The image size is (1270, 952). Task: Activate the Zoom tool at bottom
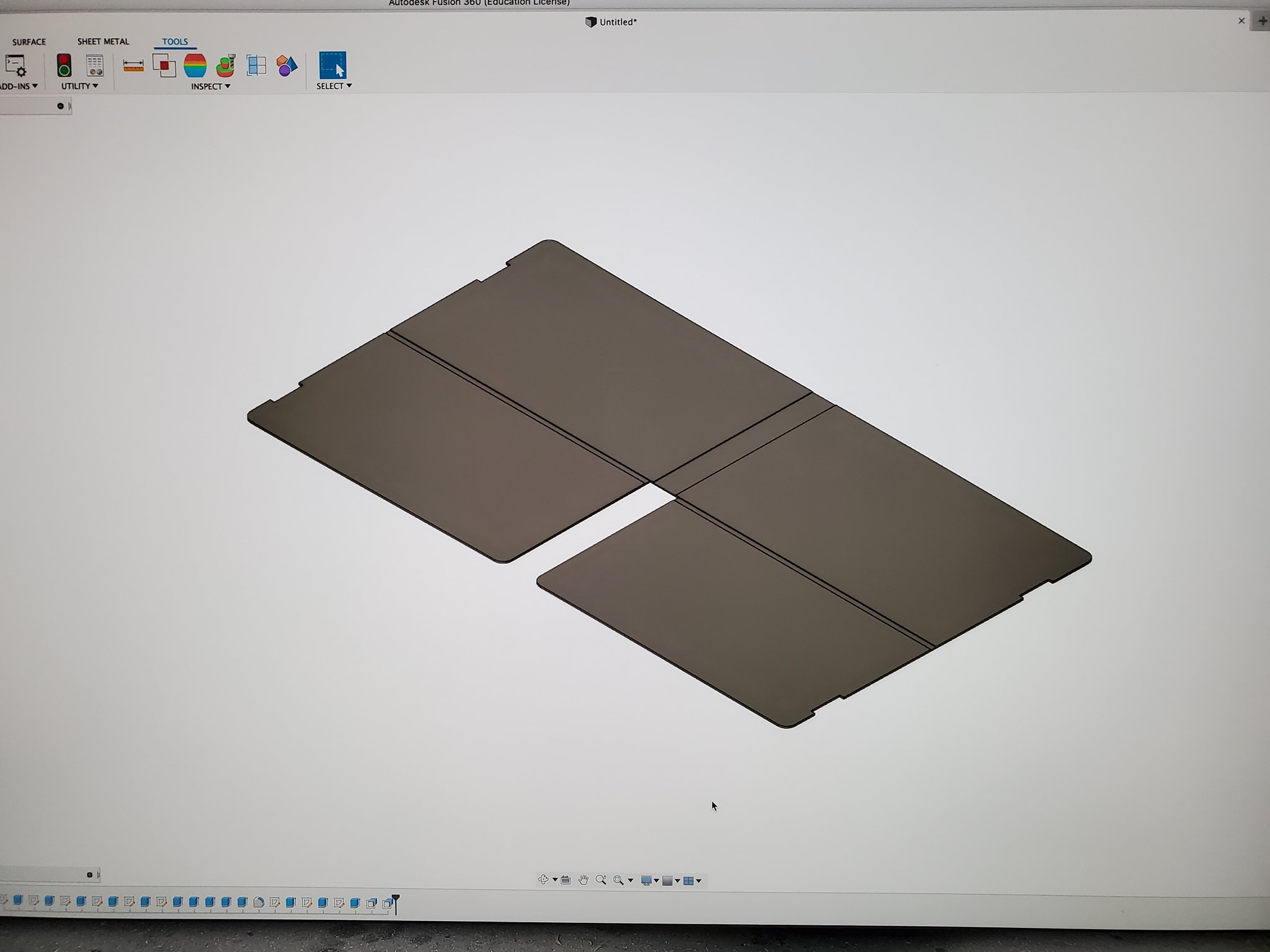pyautogui.click(x=601, y=880)
